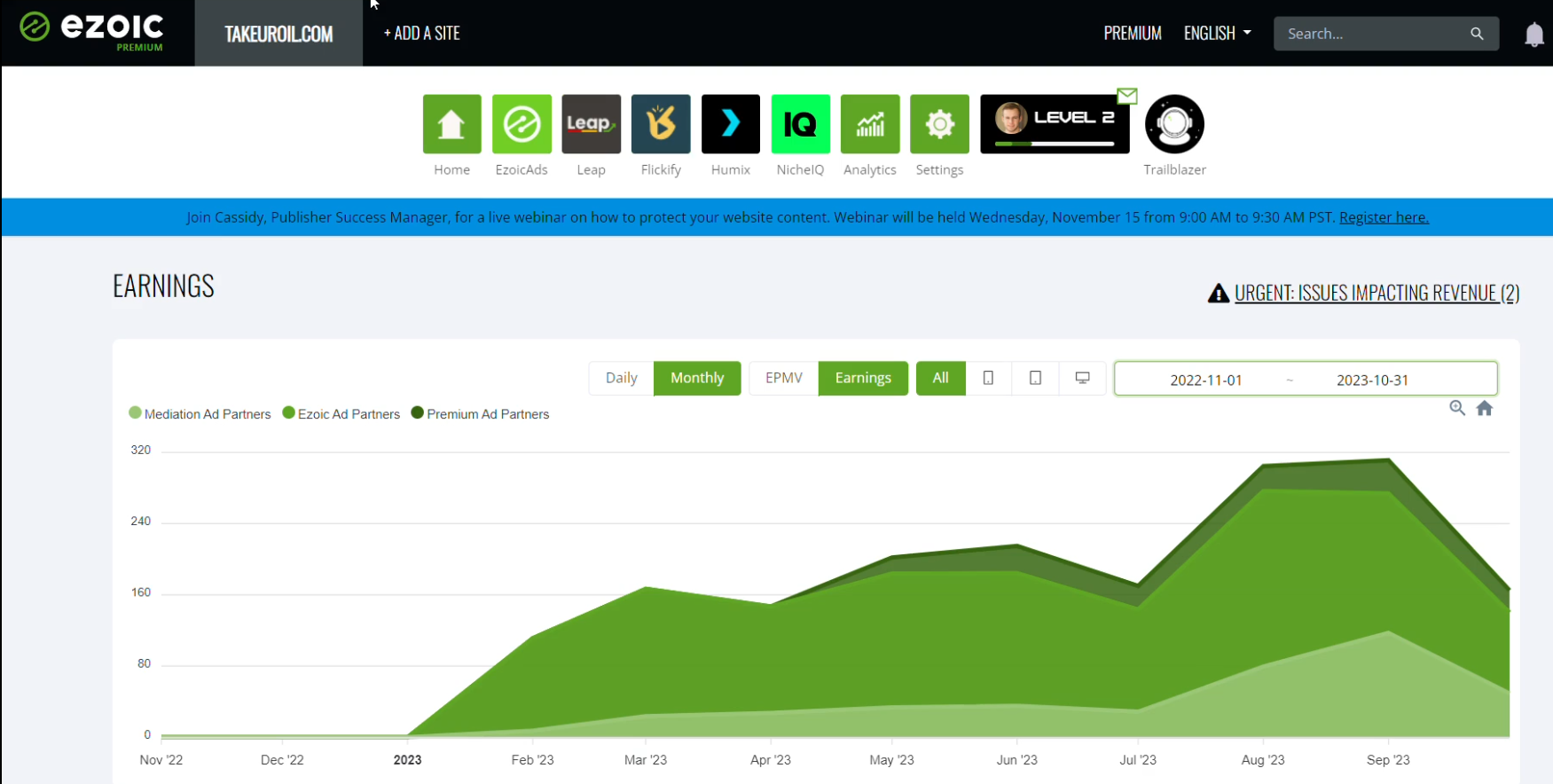Toggle Ezoic Ad Partners legend series
1553x784 pixels.
(341, 414)
